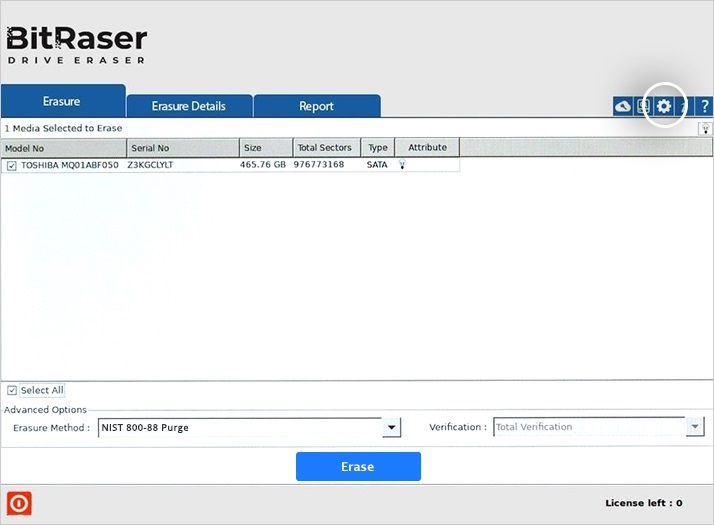Open the cloud key connection icon
Screen dimensions: 714x525
click(x=622, y=107)
